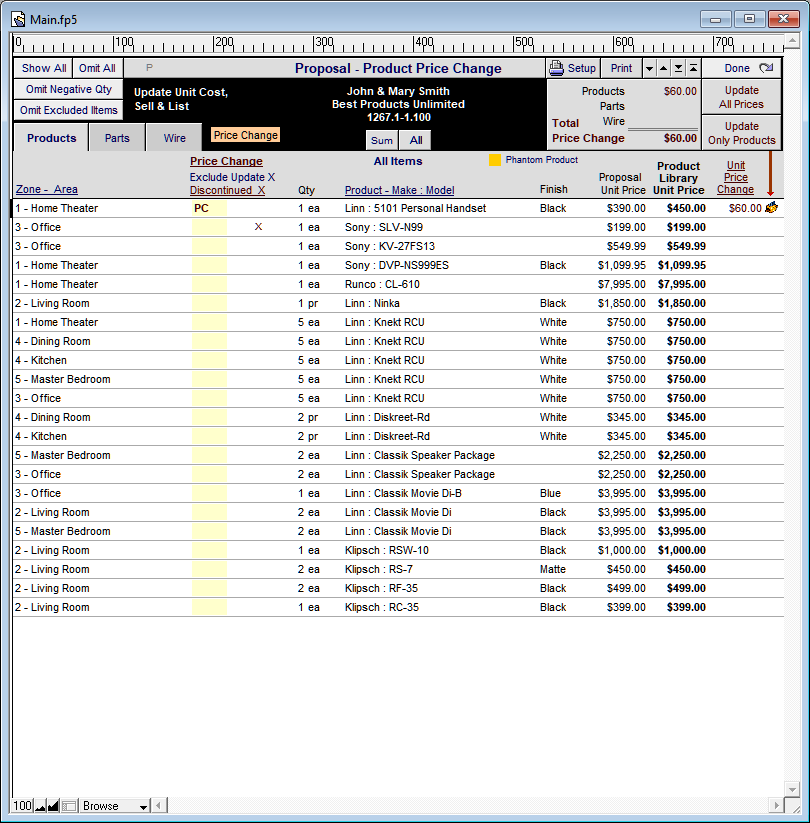Toggle the price change field for Sony DVP-NS999ES
The height and width of the screenshot is (823, 810).
(x=209, y=265)
